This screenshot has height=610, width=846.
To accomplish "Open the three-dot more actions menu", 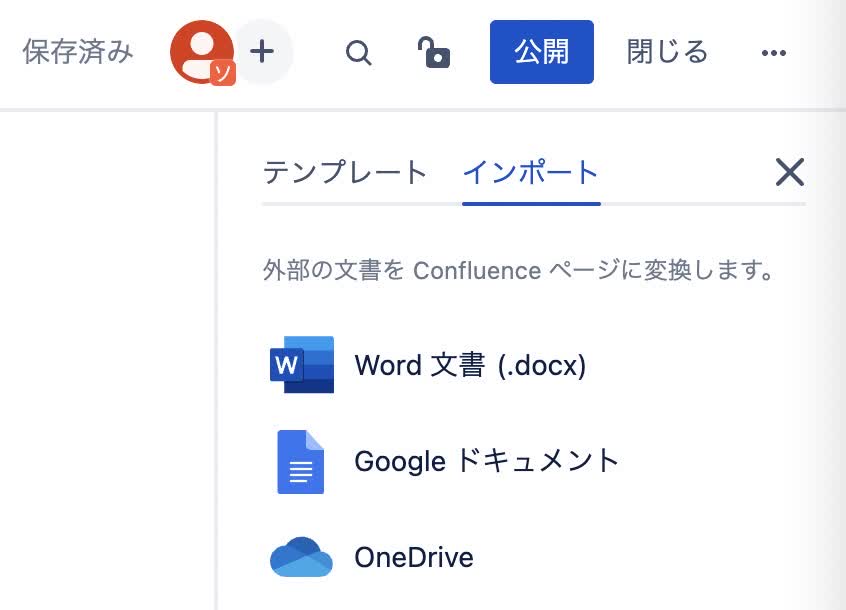I will [x=774, y=53].
